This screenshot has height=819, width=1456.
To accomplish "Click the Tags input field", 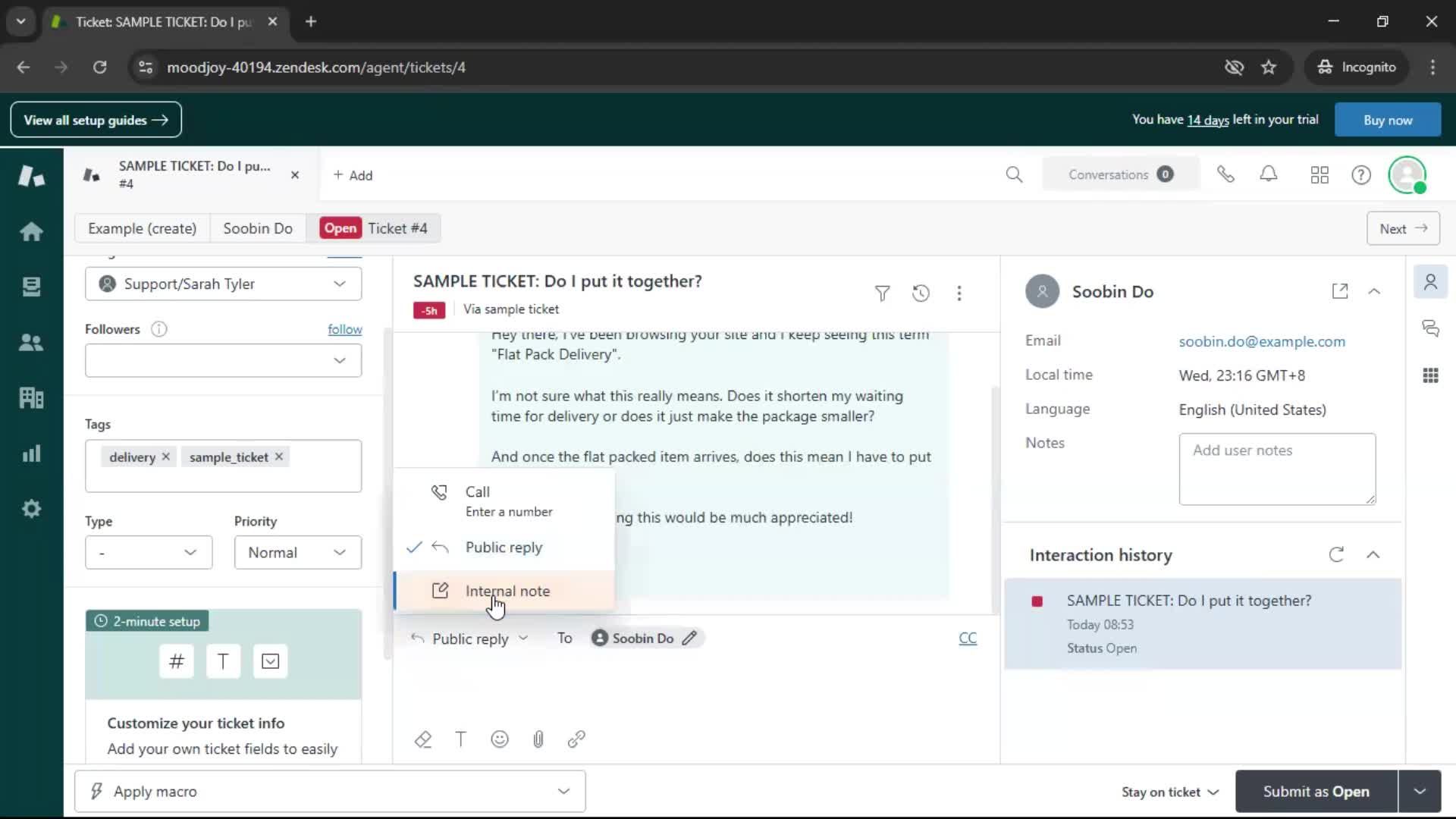I will click(x=223, y=466).
